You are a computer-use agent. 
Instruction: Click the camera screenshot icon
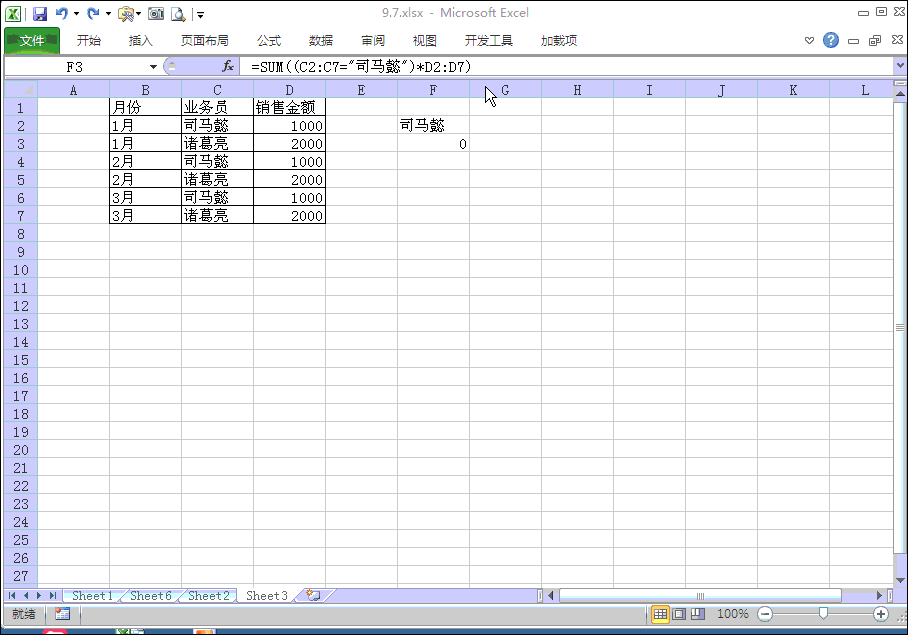coord(156,13)
